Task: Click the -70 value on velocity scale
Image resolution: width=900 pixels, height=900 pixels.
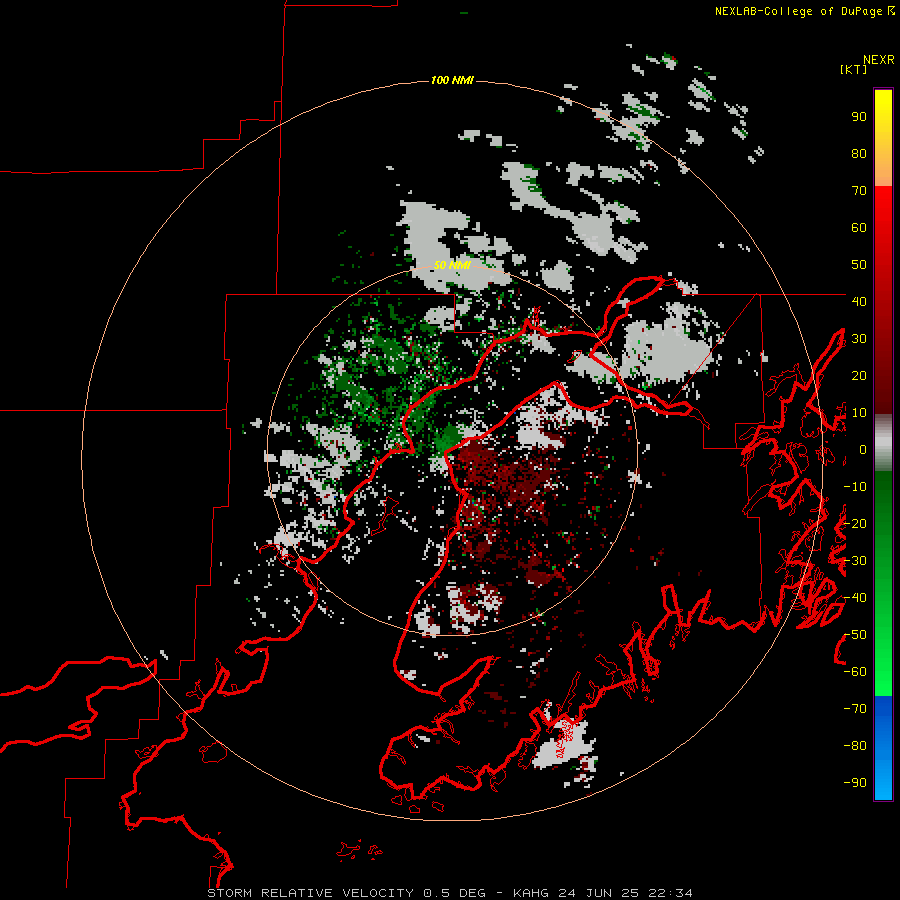Action: pos(855,709)
